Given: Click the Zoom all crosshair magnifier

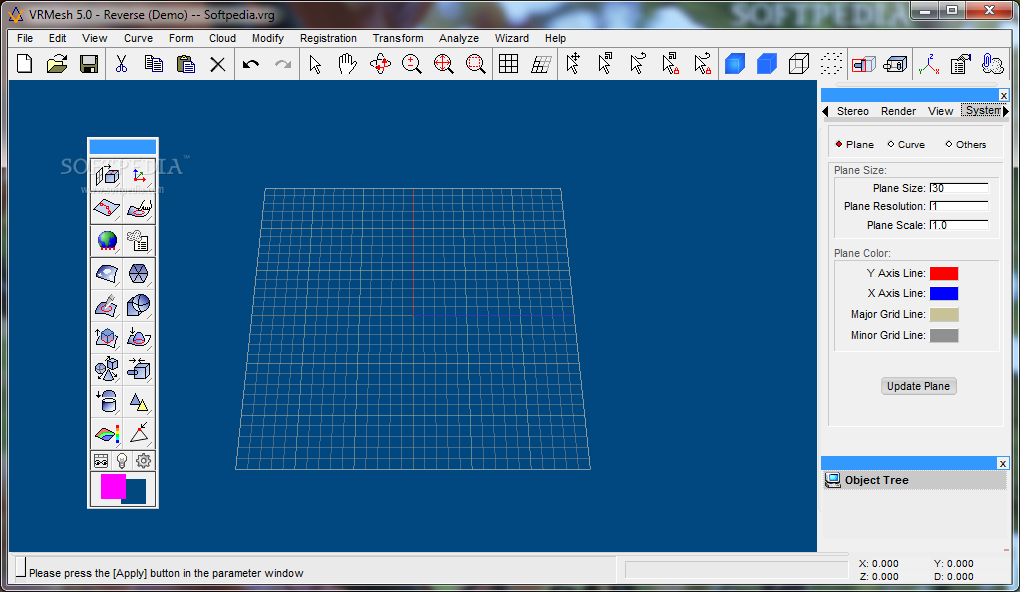Looking at the screenshot, I should (x=444, y=64).
